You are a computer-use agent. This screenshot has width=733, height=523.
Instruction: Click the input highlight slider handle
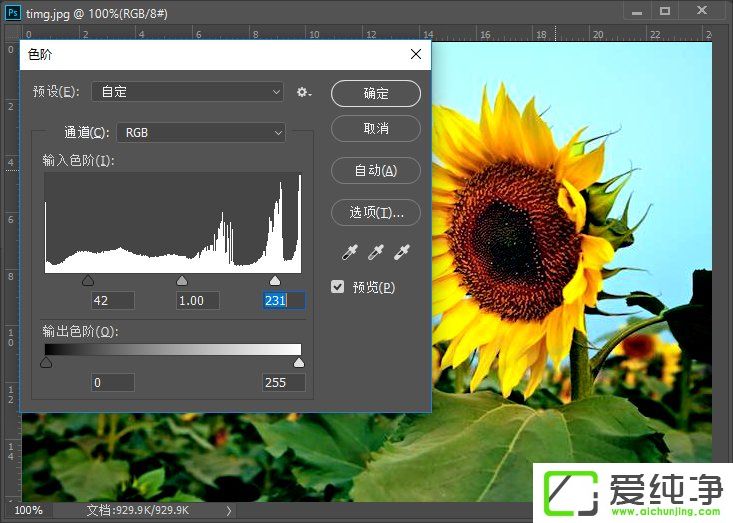point(275,281)
